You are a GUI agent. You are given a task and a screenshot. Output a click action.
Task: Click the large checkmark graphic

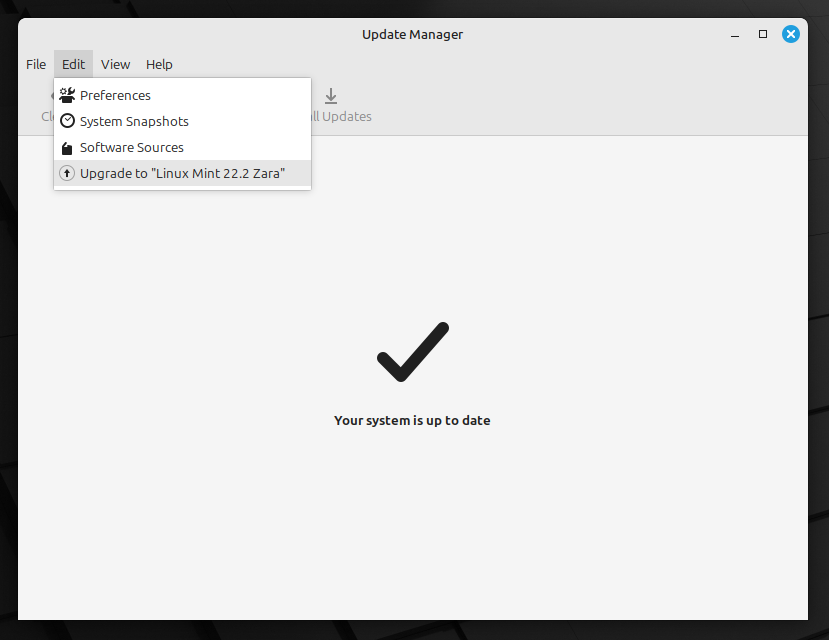coord(412,352)
